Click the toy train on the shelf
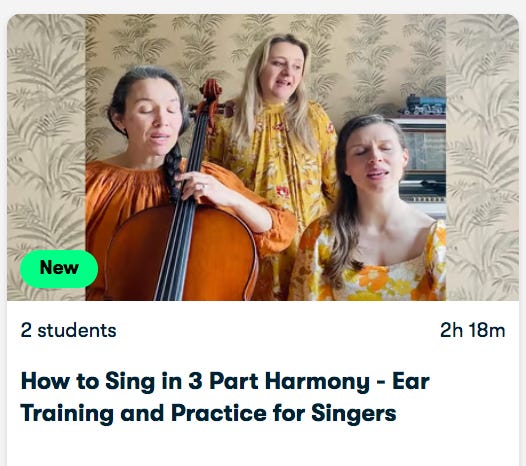Screen dimensions: 526x466 [x=423, y=105]
